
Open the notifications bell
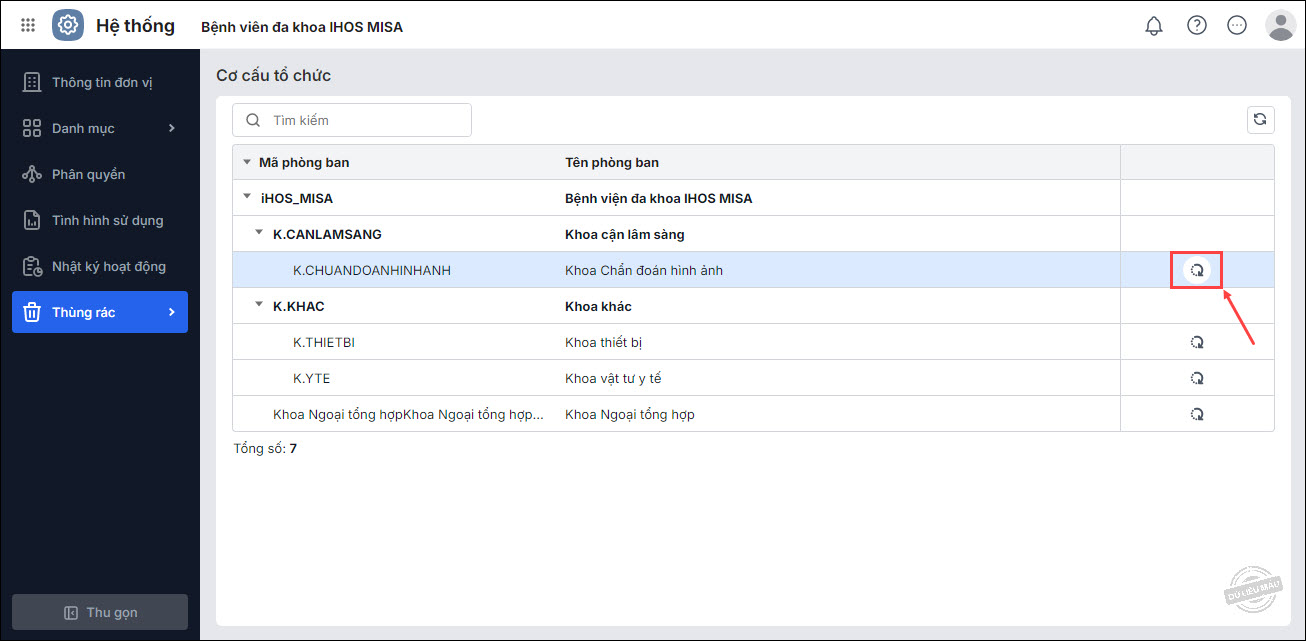tap(1154, 25)
